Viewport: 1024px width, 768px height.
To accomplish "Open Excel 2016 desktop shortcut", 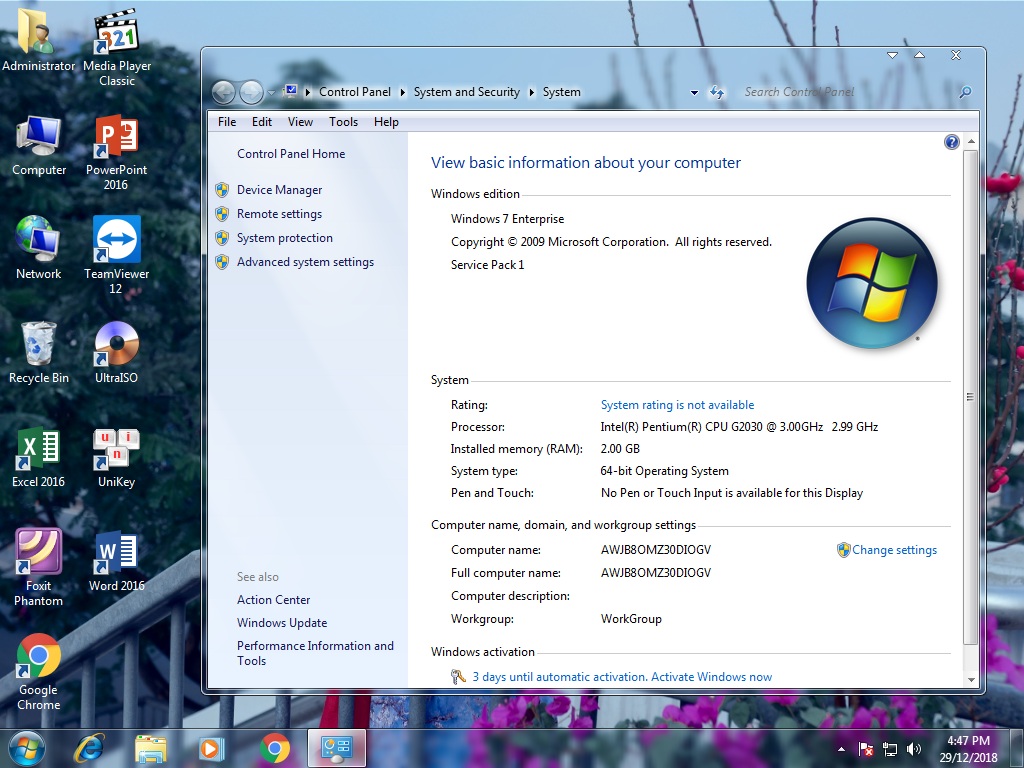I will (x=38, y=457).
